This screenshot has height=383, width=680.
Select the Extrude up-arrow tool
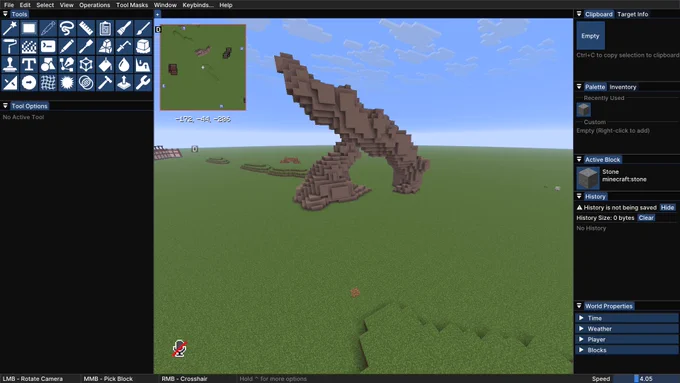[124, 82]
